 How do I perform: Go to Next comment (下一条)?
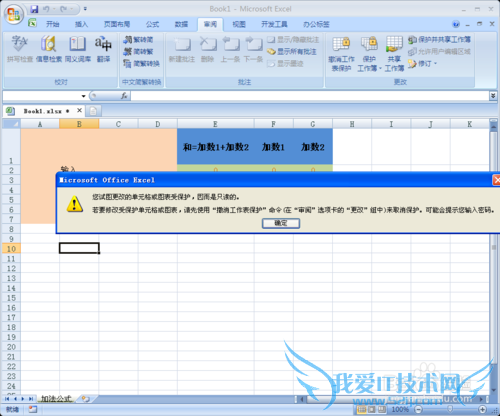coord(253,49)
